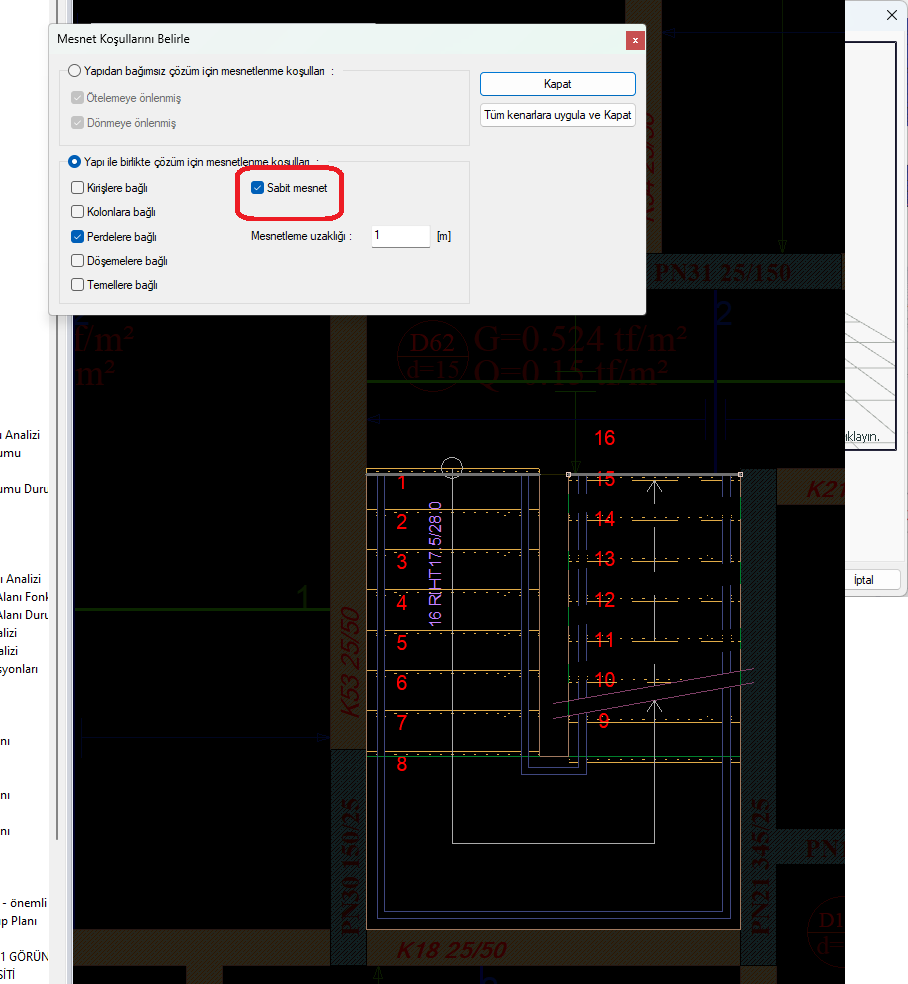This screenshot has height=984, width=908.
Task: Enable the Temellere bağlı checkbox
Action: [x=78, y=285]
